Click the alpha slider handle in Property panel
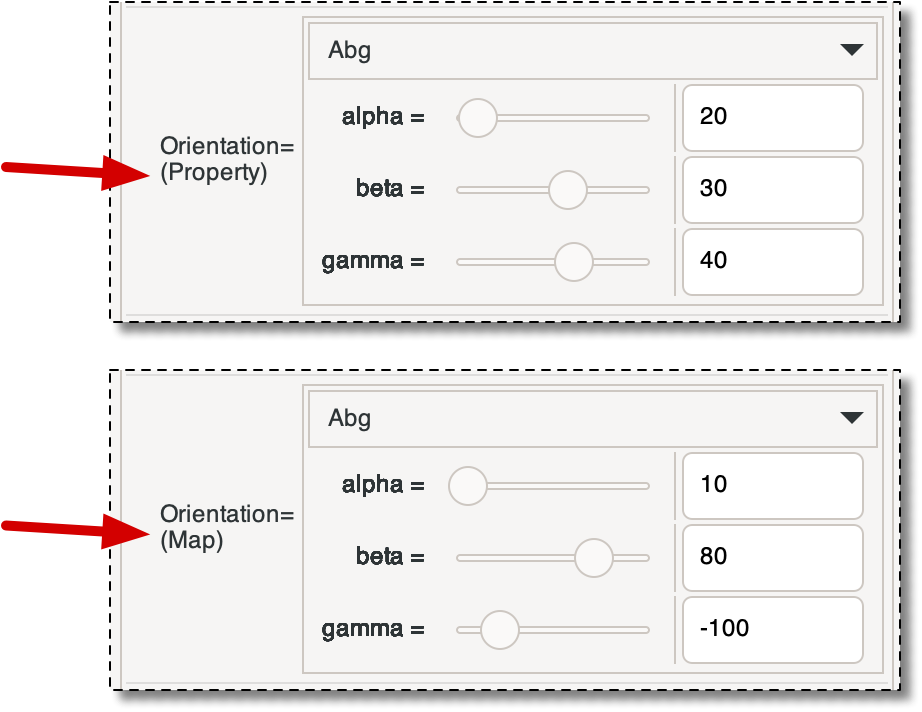The width and height of the screenshot is (922, 712). coord(477,117)
